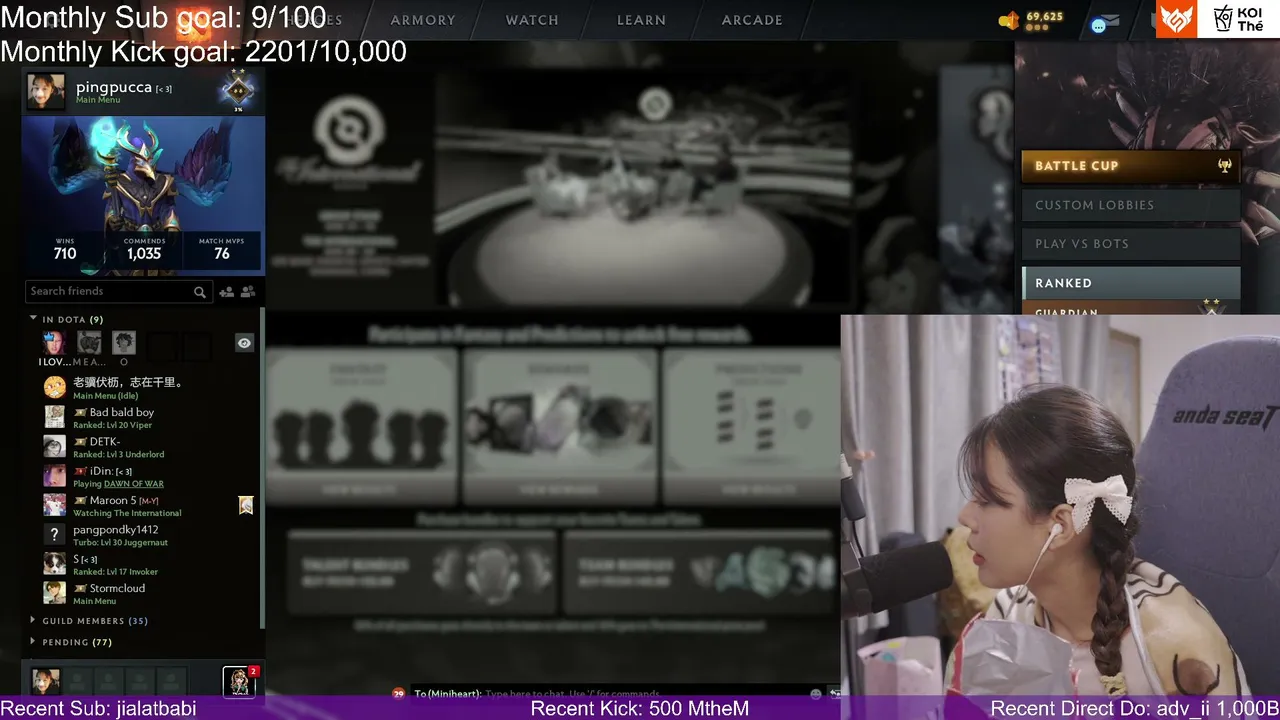Image resolution: width=1280 pixels, height=720 pixels.
Task: Toggle the friends list eye visibility icon
Action: click(244, 343)
